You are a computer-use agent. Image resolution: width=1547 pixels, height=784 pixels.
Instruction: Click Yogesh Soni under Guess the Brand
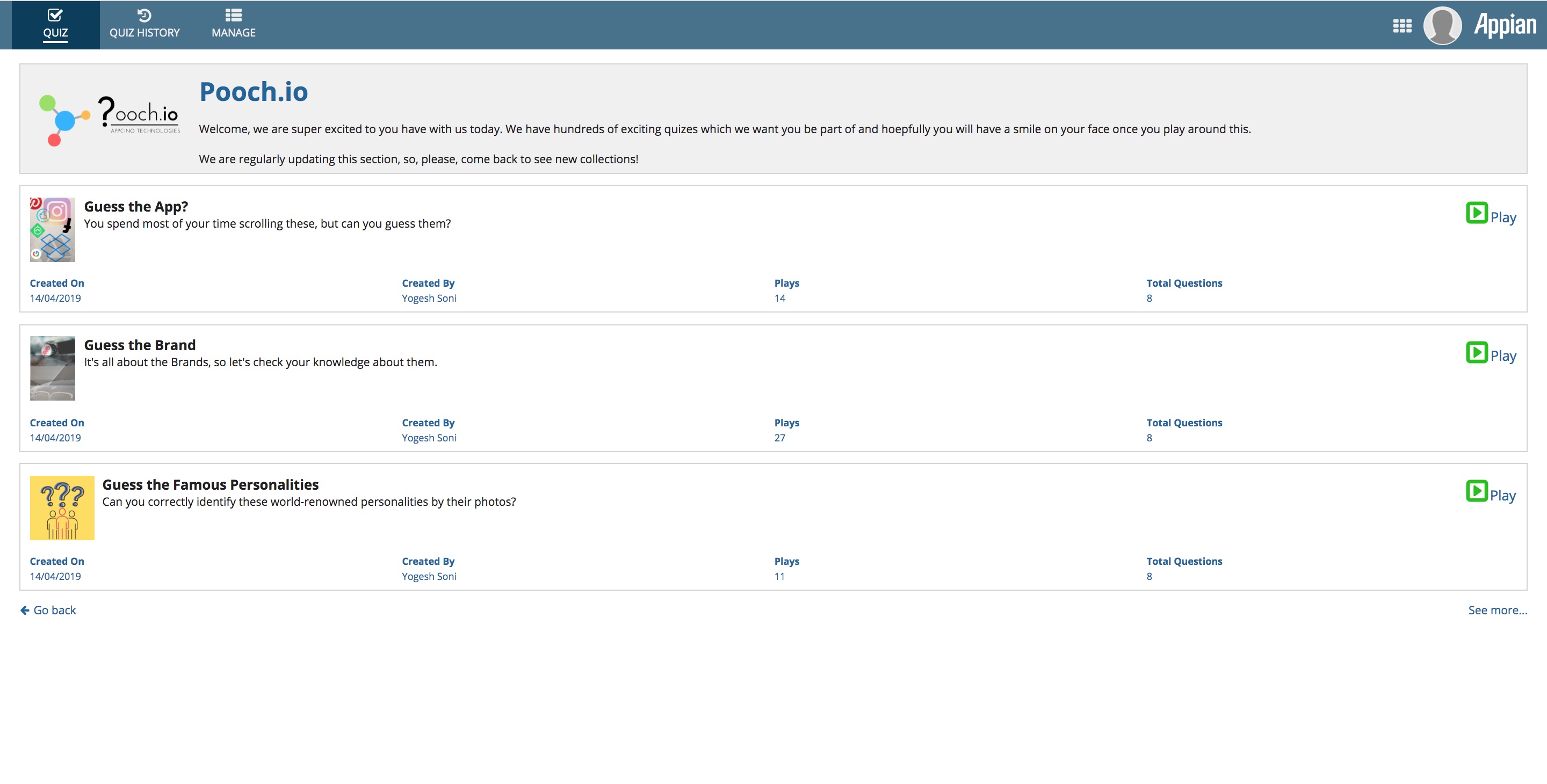point(429,438)
